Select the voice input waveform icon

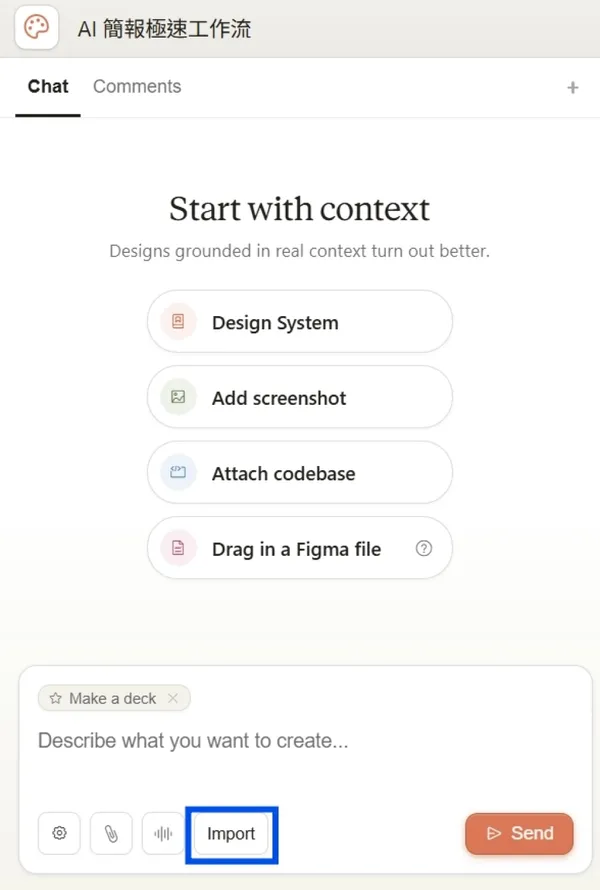pos(163,833)
